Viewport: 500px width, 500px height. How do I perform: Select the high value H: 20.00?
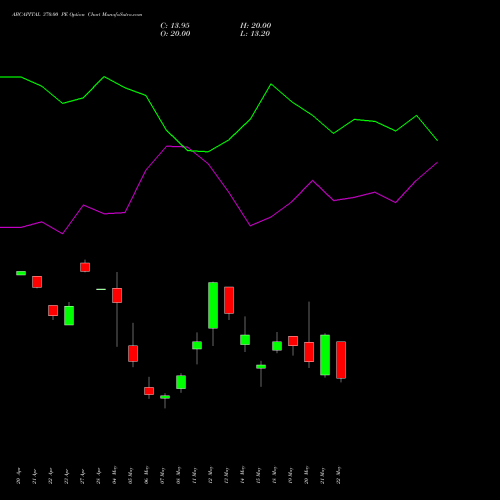click(256, 26)
